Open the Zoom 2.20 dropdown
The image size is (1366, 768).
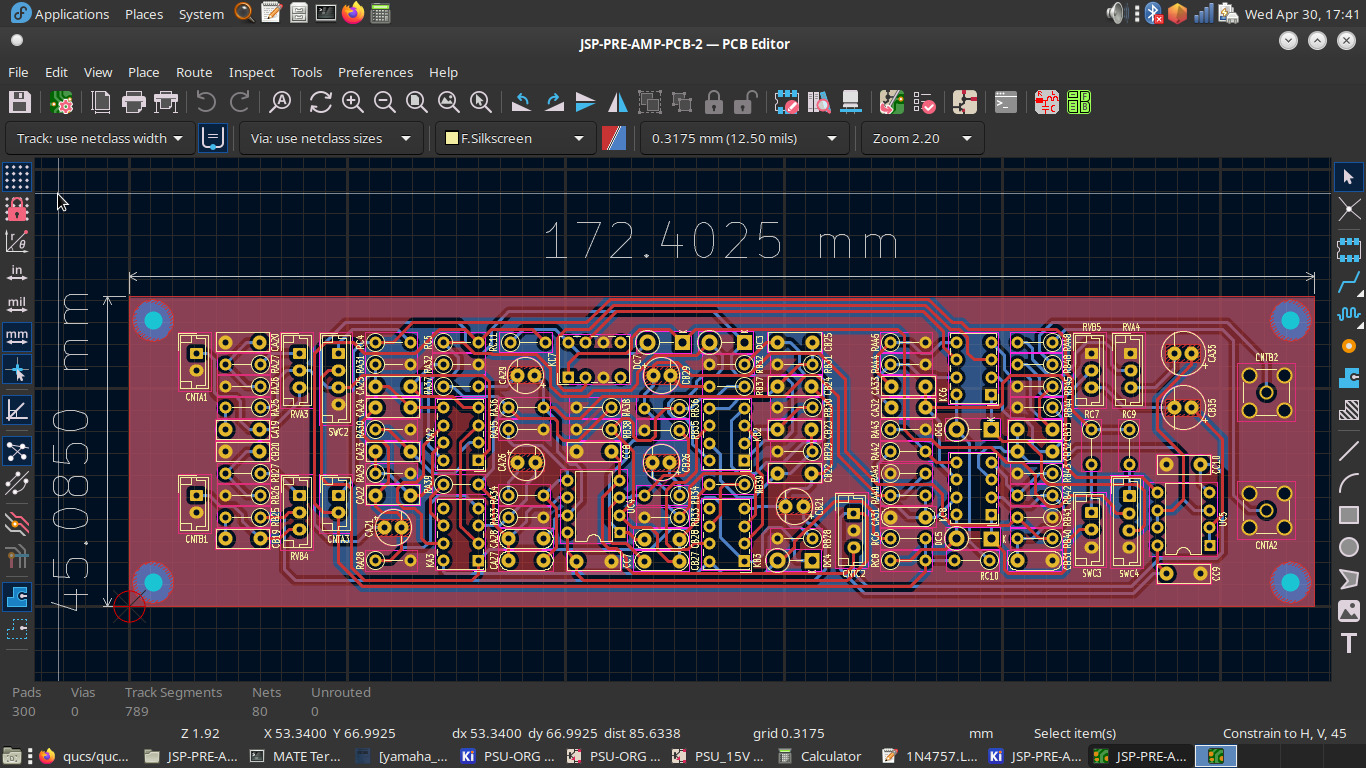click(922, 138)
